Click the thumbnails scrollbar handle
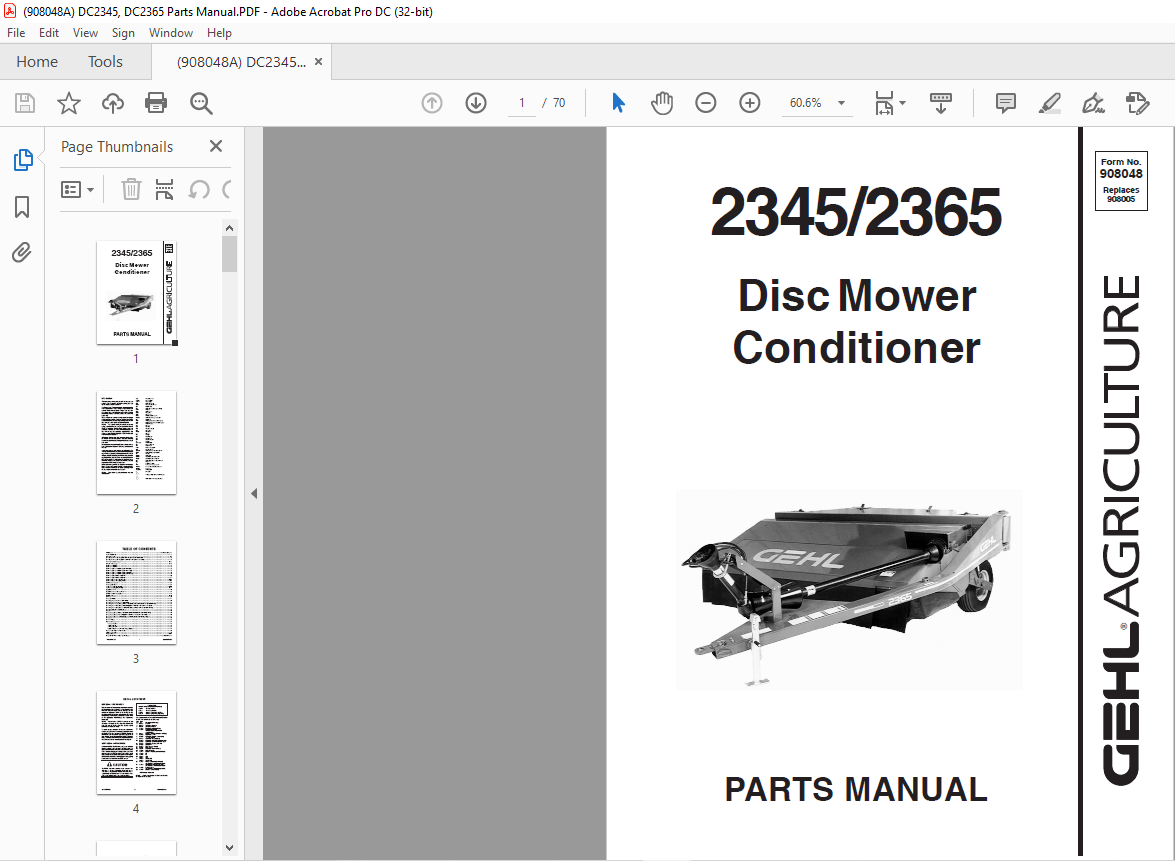1175x861 pixels. (229, 253)
